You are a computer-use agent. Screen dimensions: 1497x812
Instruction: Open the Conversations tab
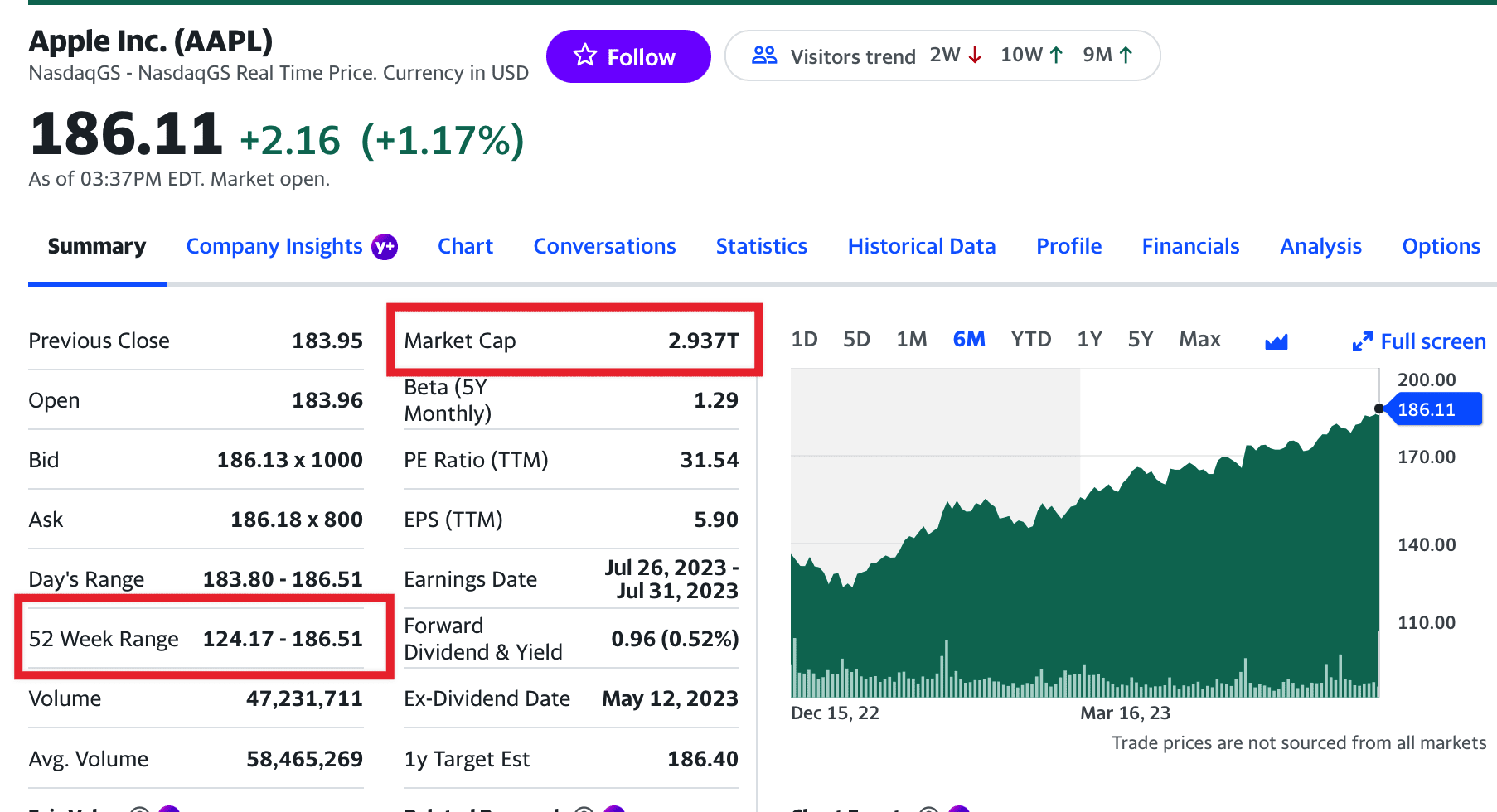[x=604, y=246]
